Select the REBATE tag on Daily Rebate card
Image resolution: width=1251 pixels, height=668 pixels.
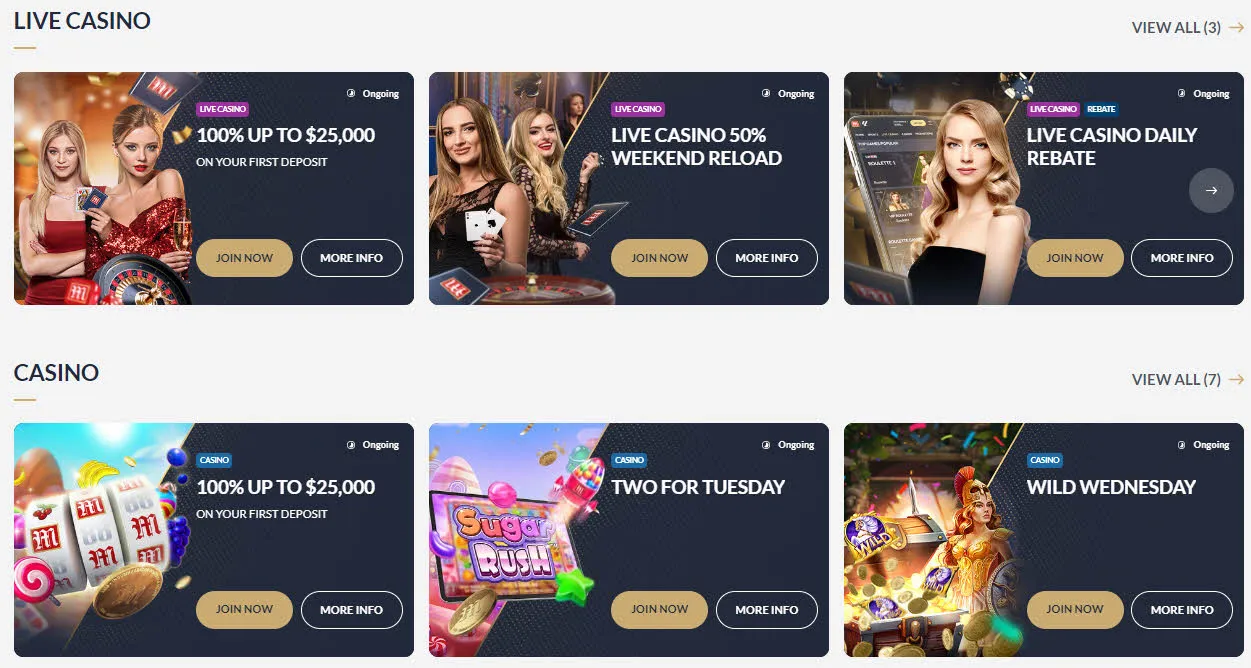tap(1101, 109)
